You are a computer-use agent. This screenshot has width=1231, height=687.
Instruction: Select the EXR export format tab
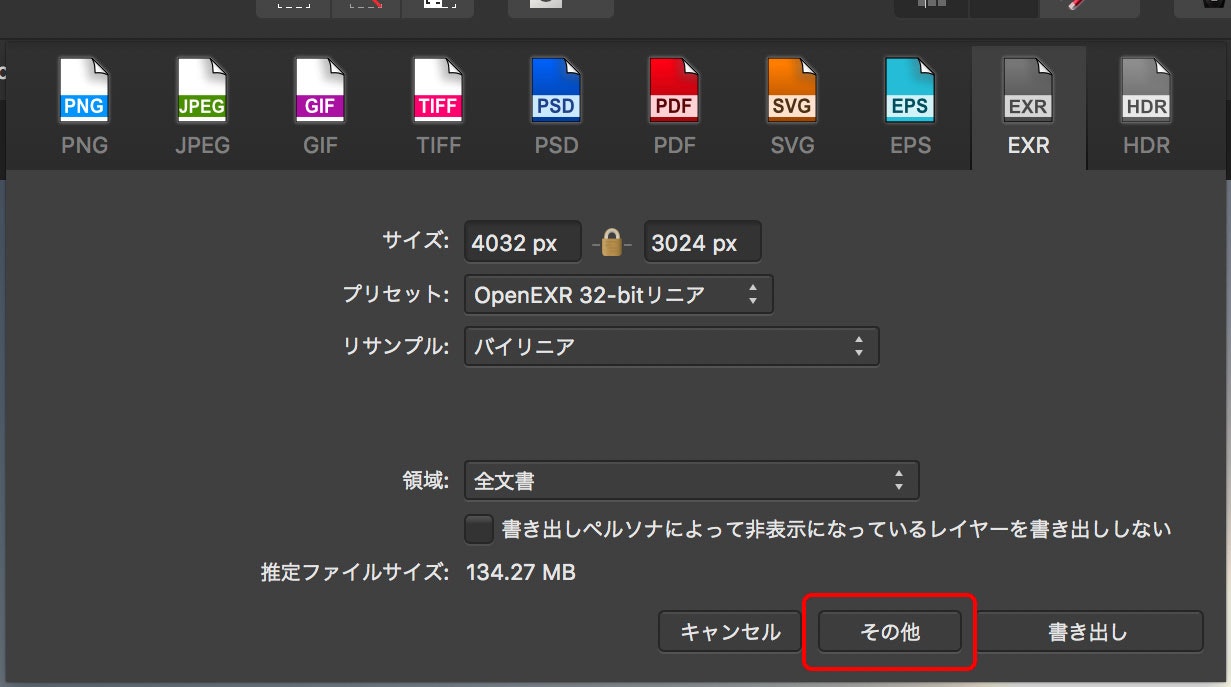1029,108
